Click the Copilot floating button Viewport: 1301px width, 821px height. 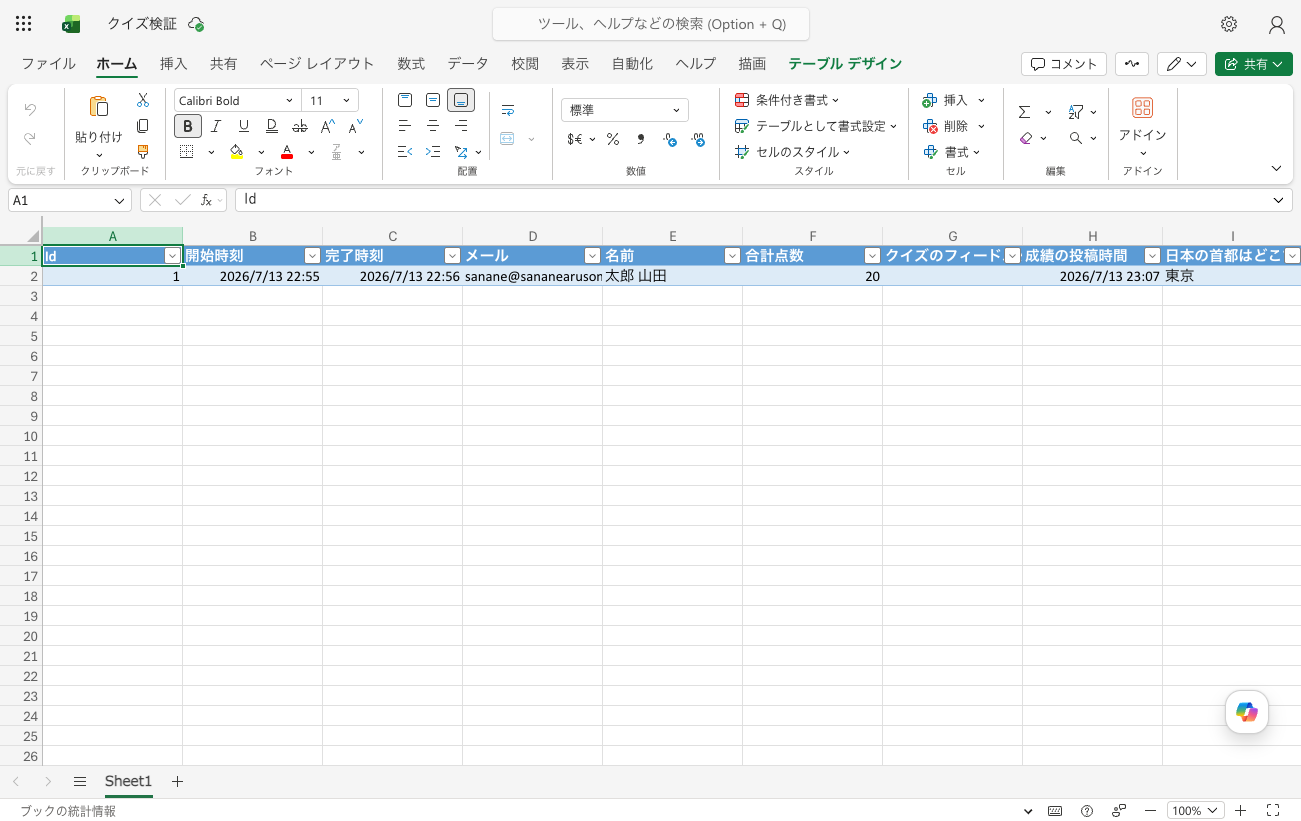tap(1247, 712)
